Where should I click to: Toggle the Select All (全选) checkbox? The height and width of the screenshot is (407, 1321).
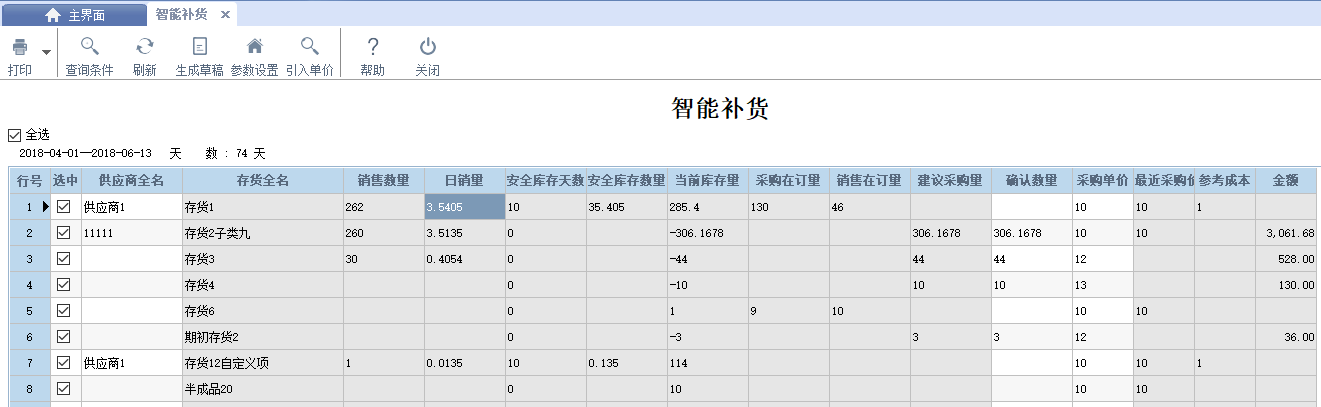[x=14, y=134]
